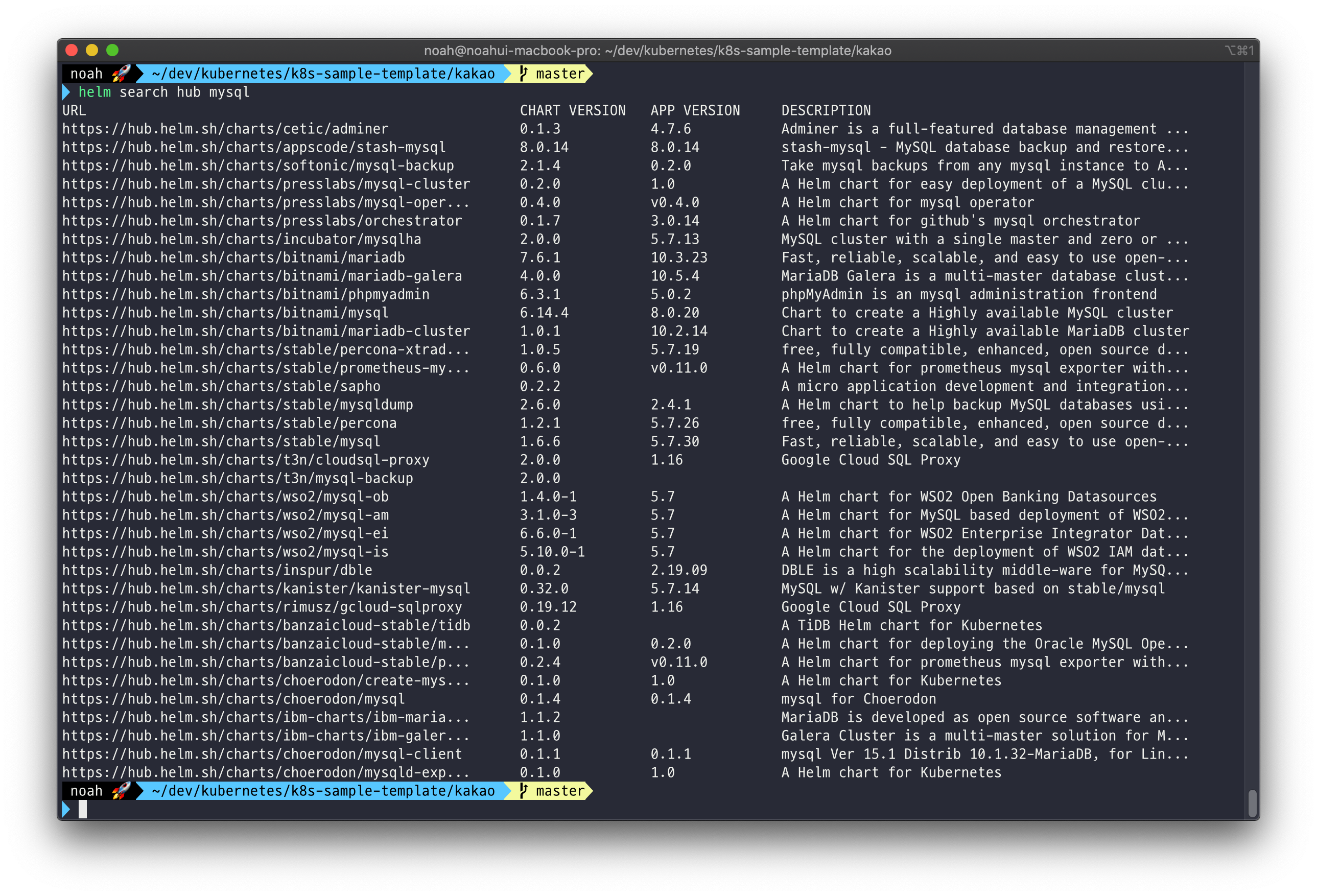Click the yellow minimize window button
This screenshot has height=896, width=1317.
click(92, 51)
